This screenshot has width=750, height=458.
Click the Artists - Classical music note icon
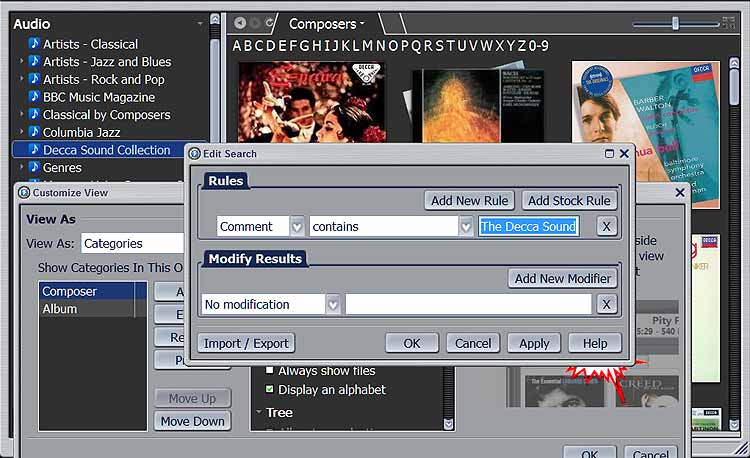click(34, 44)
